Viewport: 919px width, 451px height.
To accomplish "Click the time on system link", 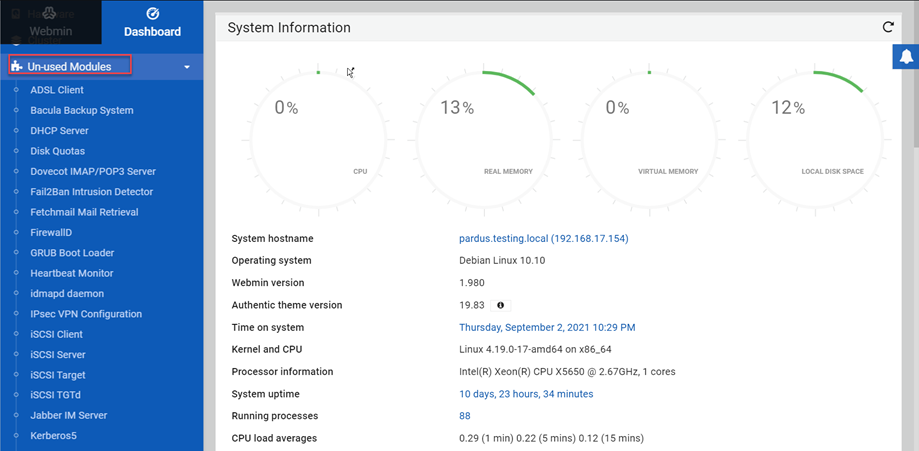I will point(547,328).
